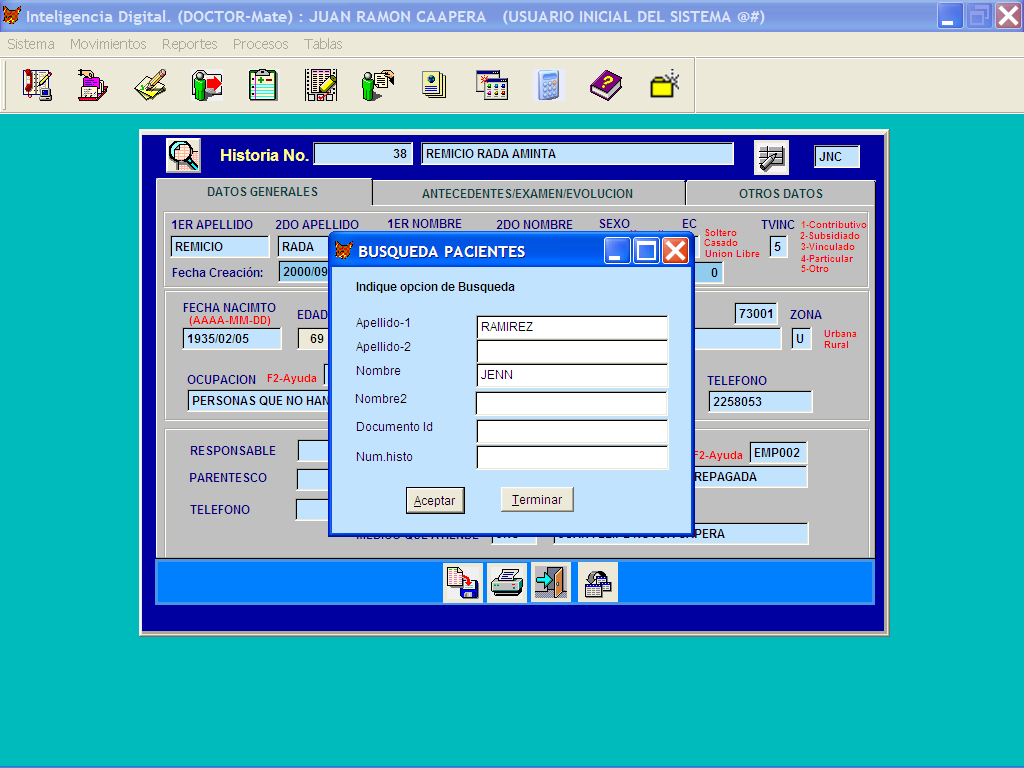Click the yellow folder with sparkle icon

point(664,85)
